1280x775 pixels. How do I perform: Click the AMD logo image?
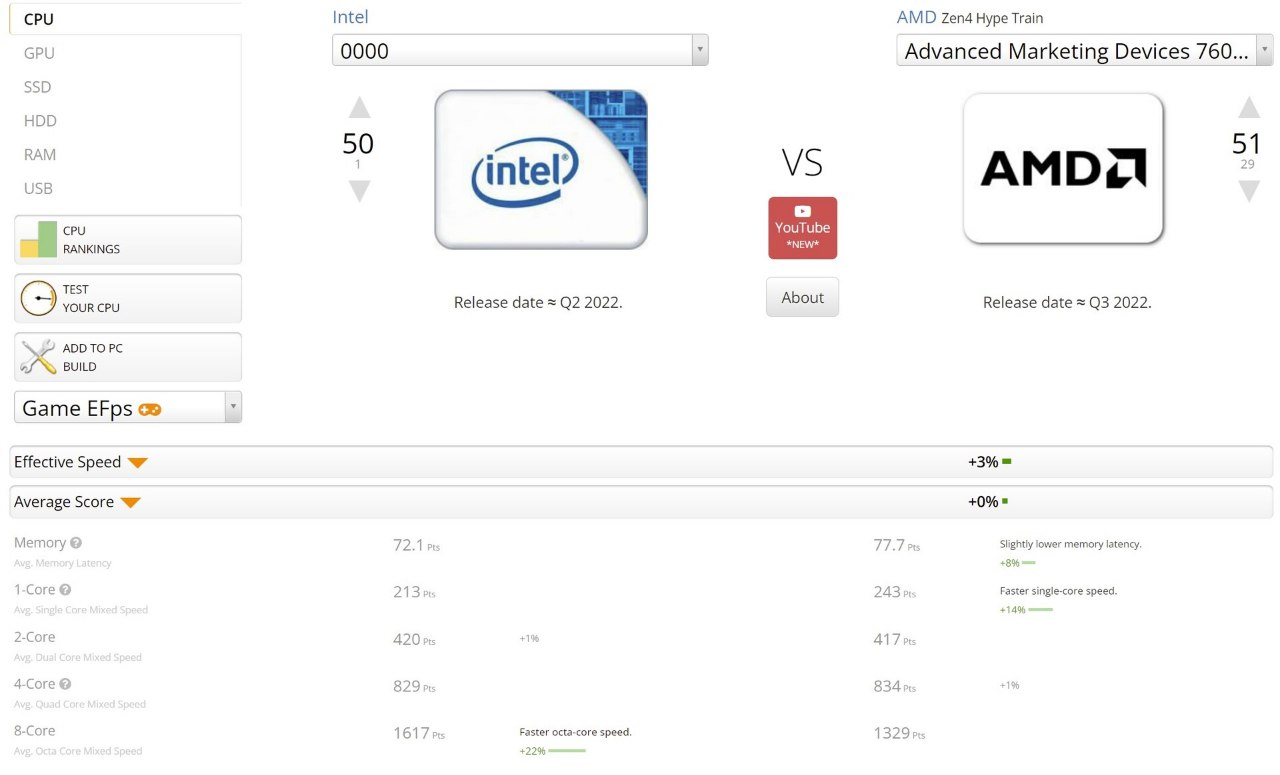[1063, 169]
